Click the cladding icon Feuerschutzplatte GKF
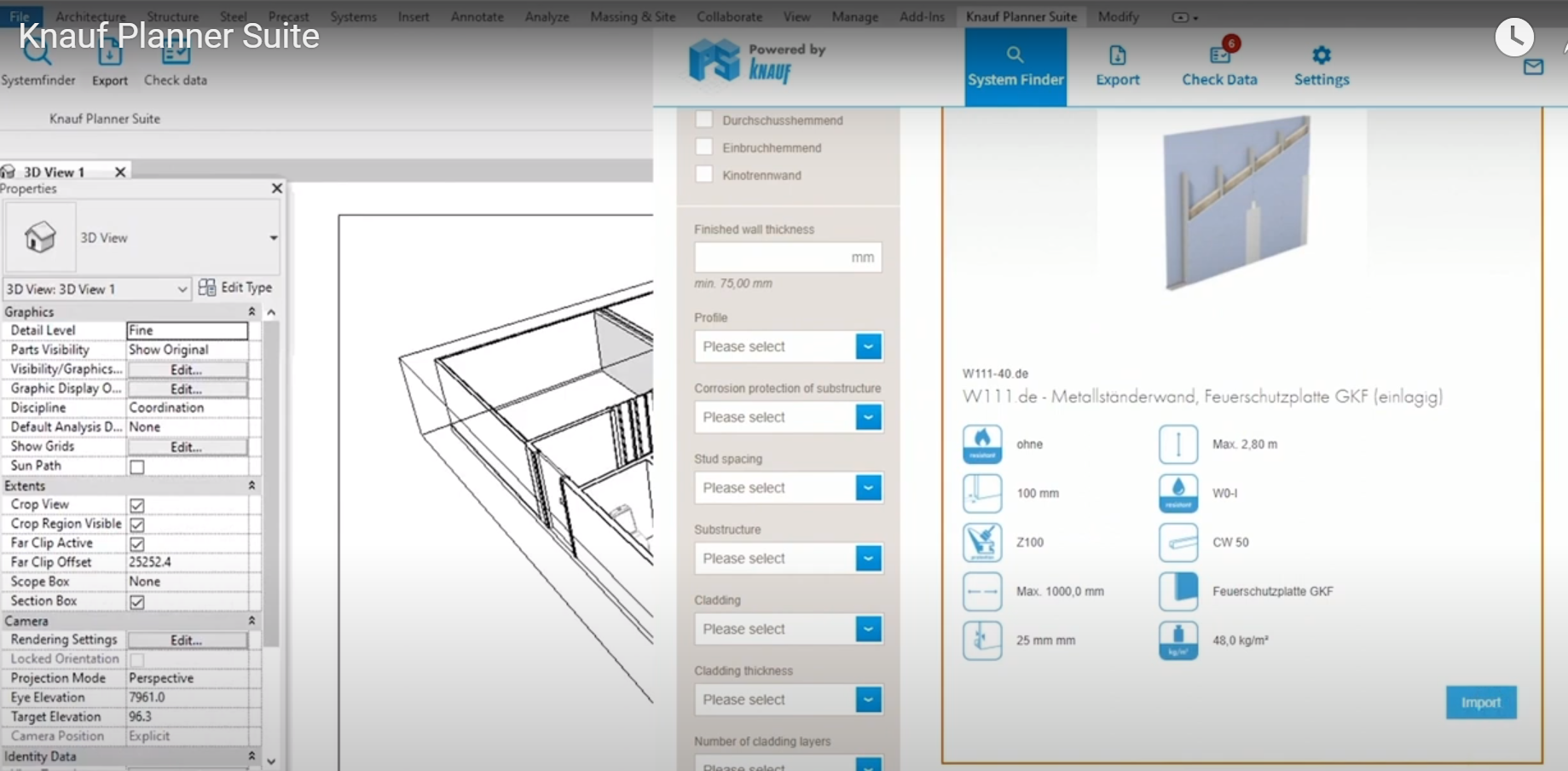Image resolution: width=1568 pixels, height=771 pixels. click(x=1178, y=591)
